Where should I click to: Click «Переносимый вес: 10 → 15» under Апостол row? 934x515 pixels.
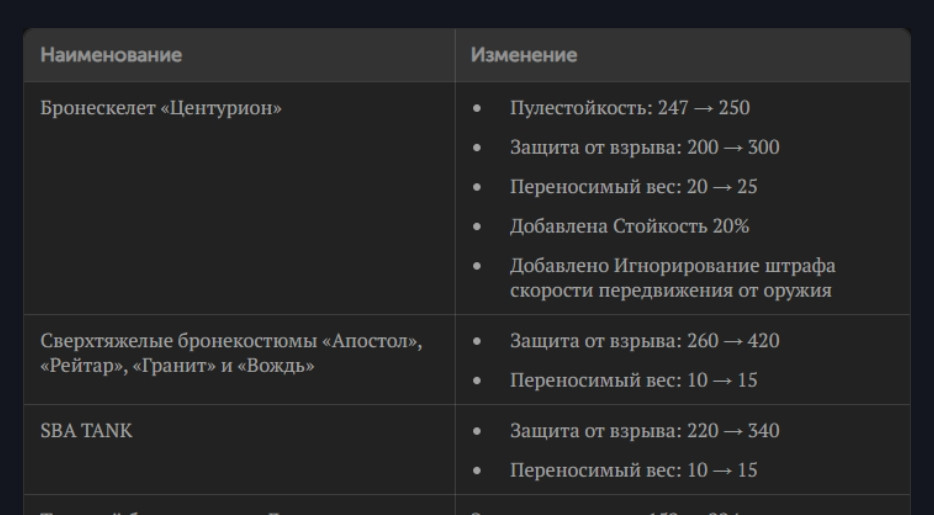(633, 380)
